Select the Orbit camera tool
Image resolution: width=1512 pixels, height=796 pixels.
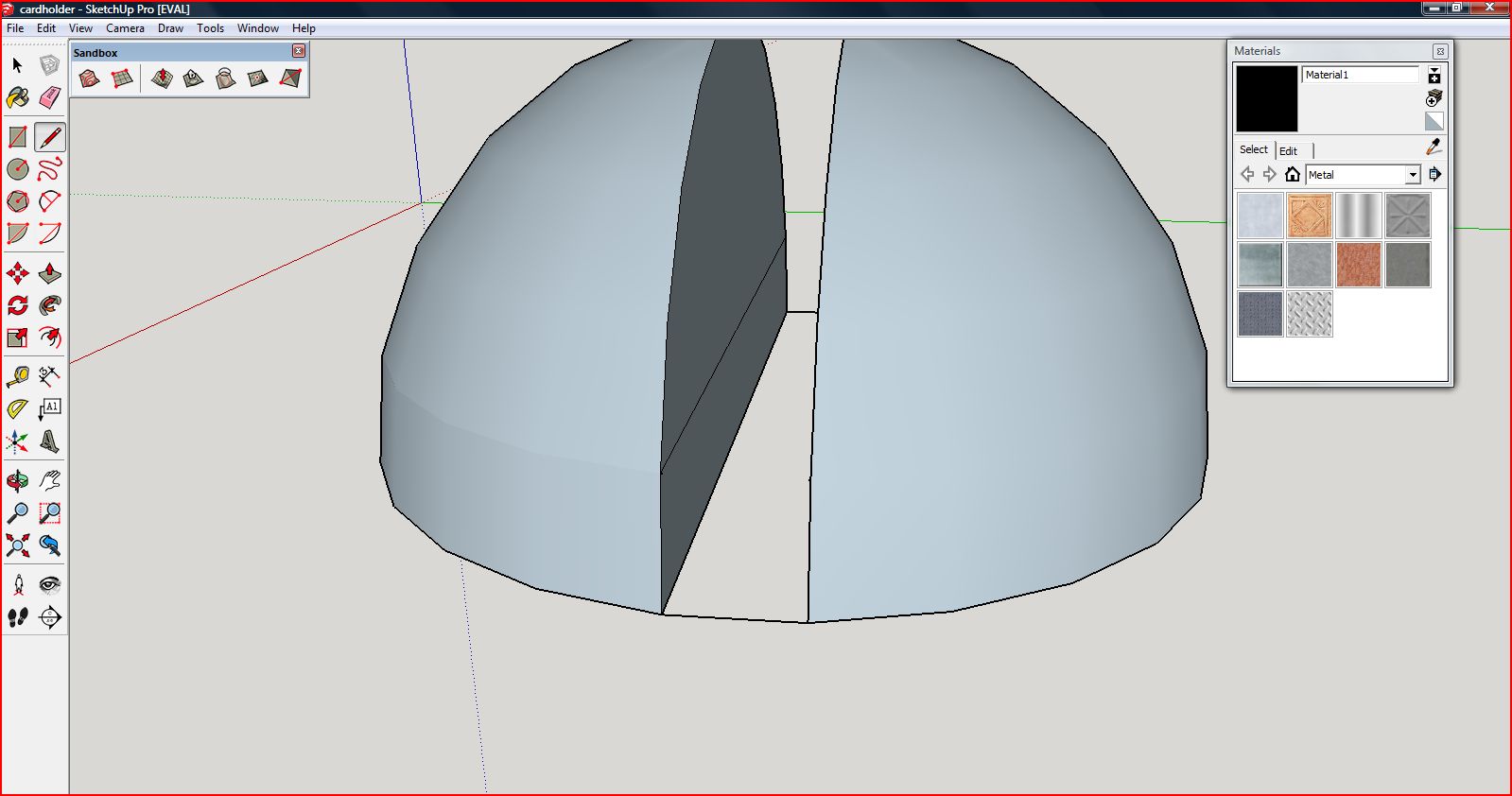(18, 481)
